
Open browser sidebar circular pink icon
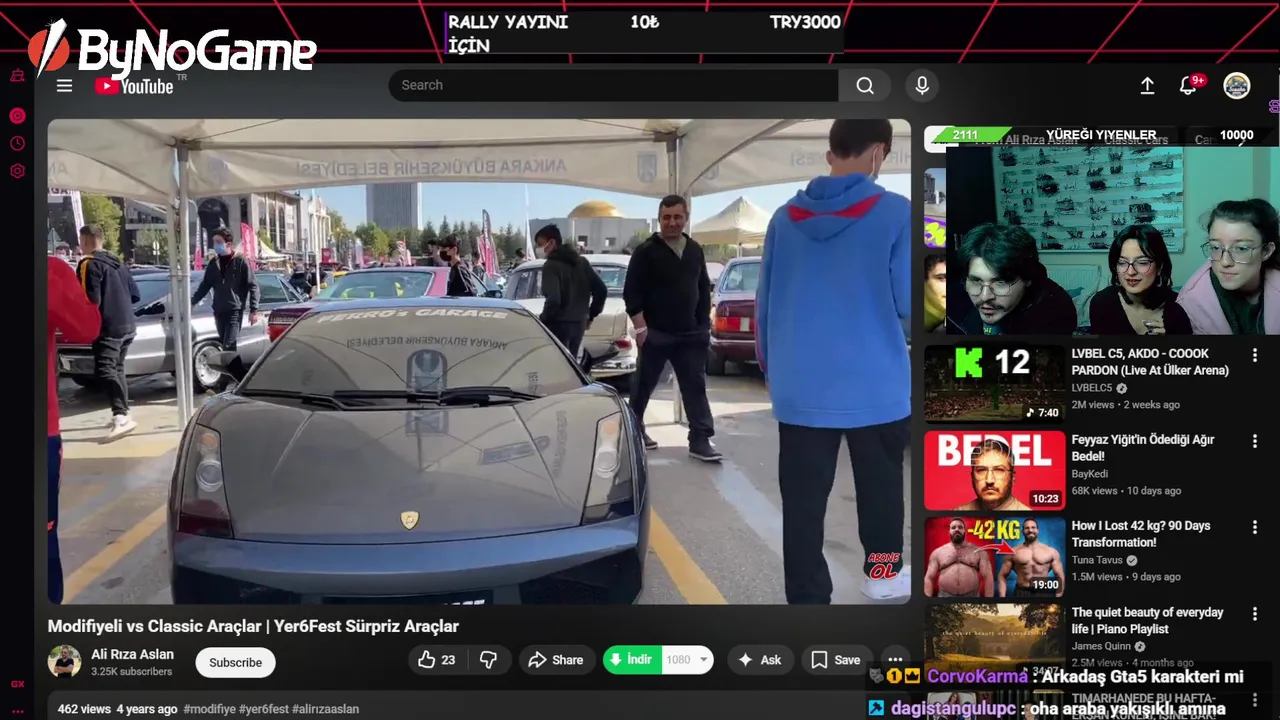[x=17, y=116]
